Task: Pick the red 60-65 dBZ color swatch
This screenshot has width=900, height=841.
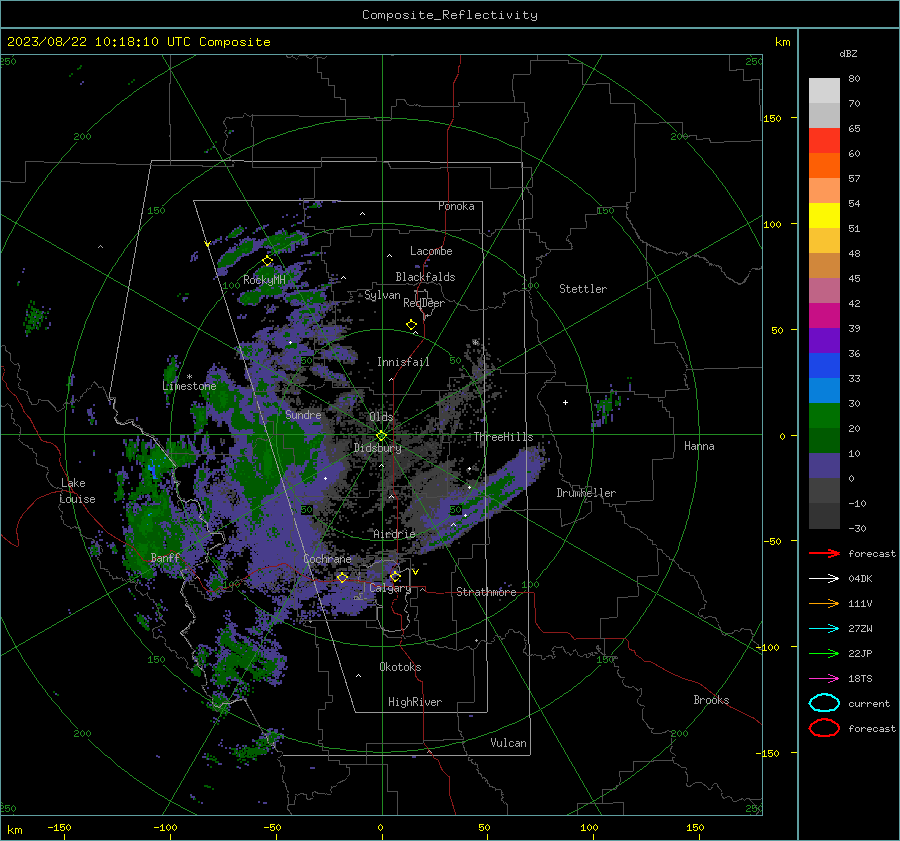Action: pos(824,141)
